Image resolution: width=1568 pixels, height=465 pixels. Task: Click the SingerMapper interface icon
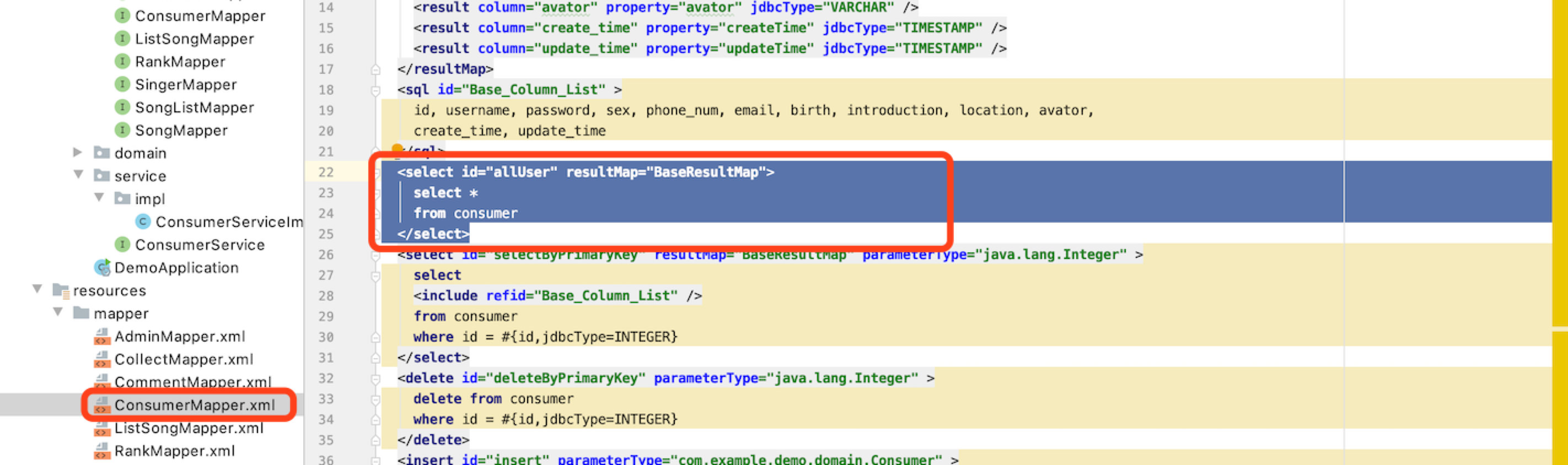tap(122, 84)
